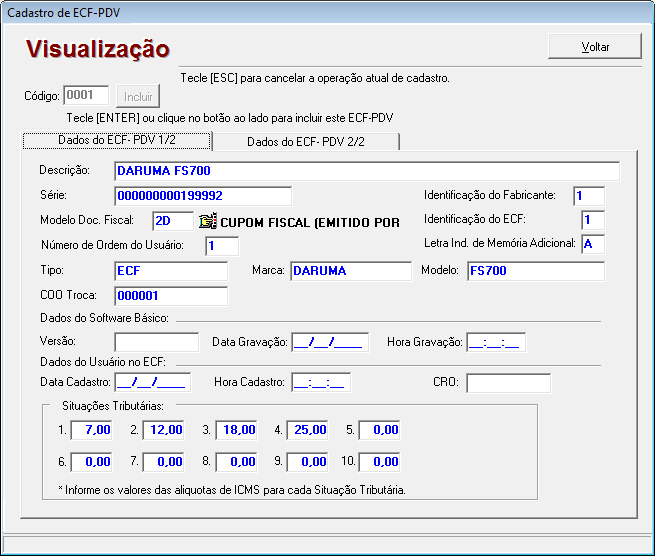Click the Data Gravação date field
Image resolution: width=655 pixels, height=556 pixels.
tap(330, 343)
